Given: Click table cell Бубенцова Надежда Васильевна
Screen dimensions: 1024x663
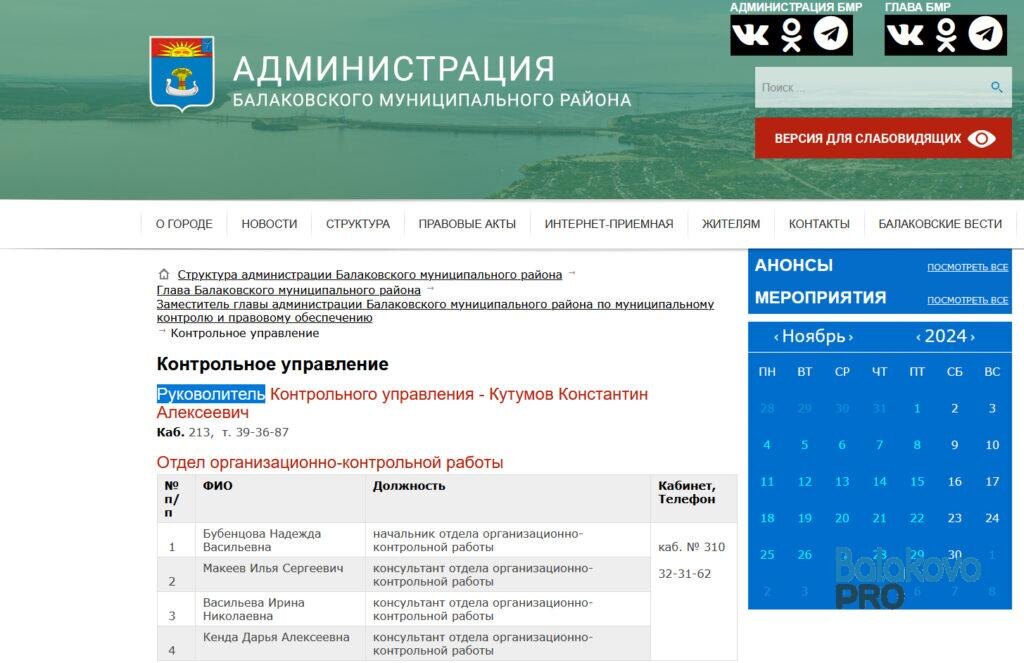Looking at the screenshot, I should coord(280,540).
